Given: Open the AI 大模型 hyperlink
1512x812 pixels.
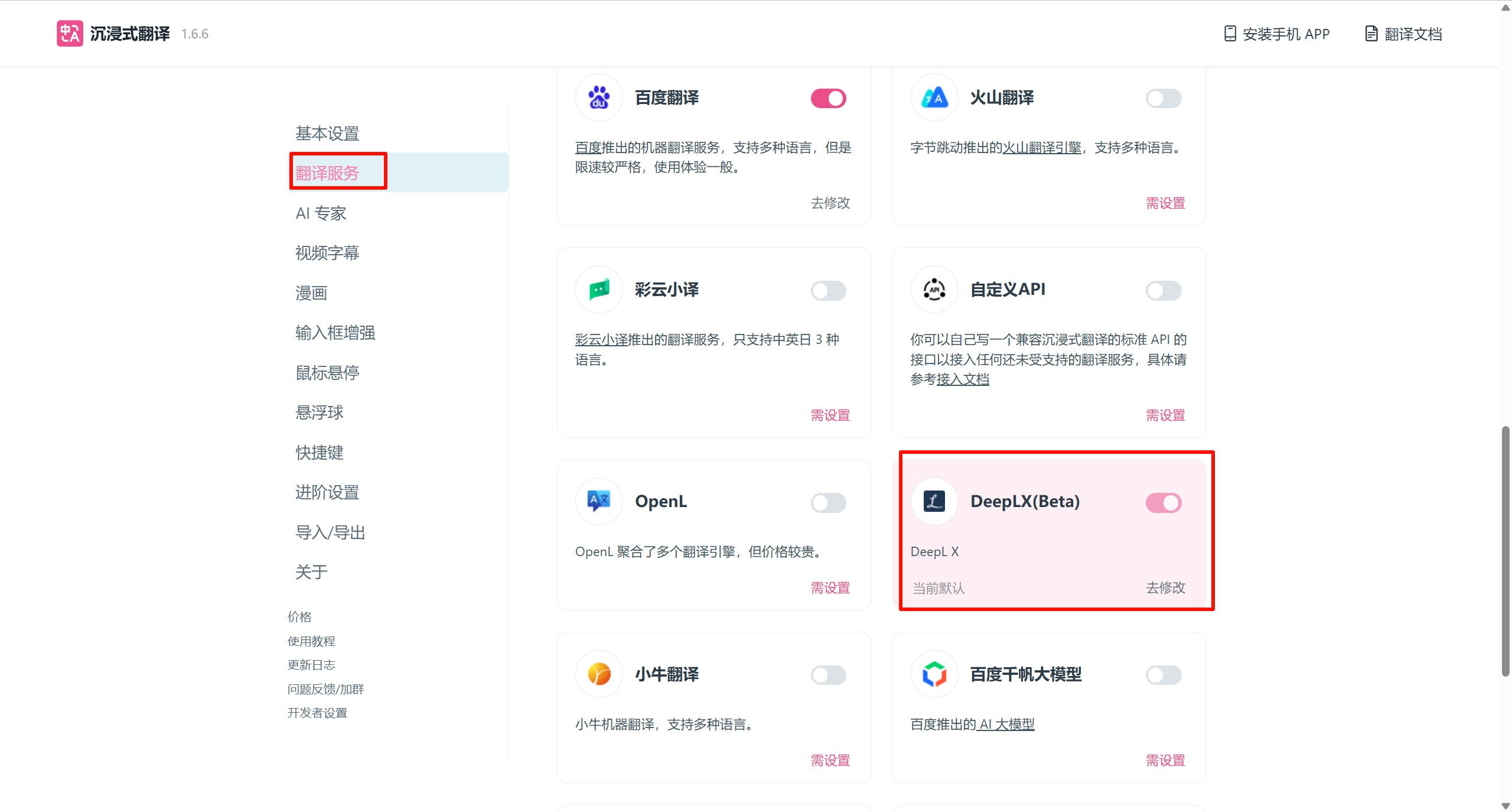Looking at the screenshot, I should (1005, 725).
